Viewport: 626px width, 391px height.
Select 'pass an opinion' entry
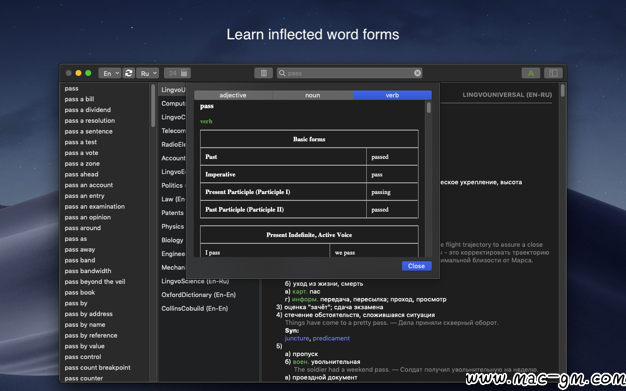pos(88,217)
